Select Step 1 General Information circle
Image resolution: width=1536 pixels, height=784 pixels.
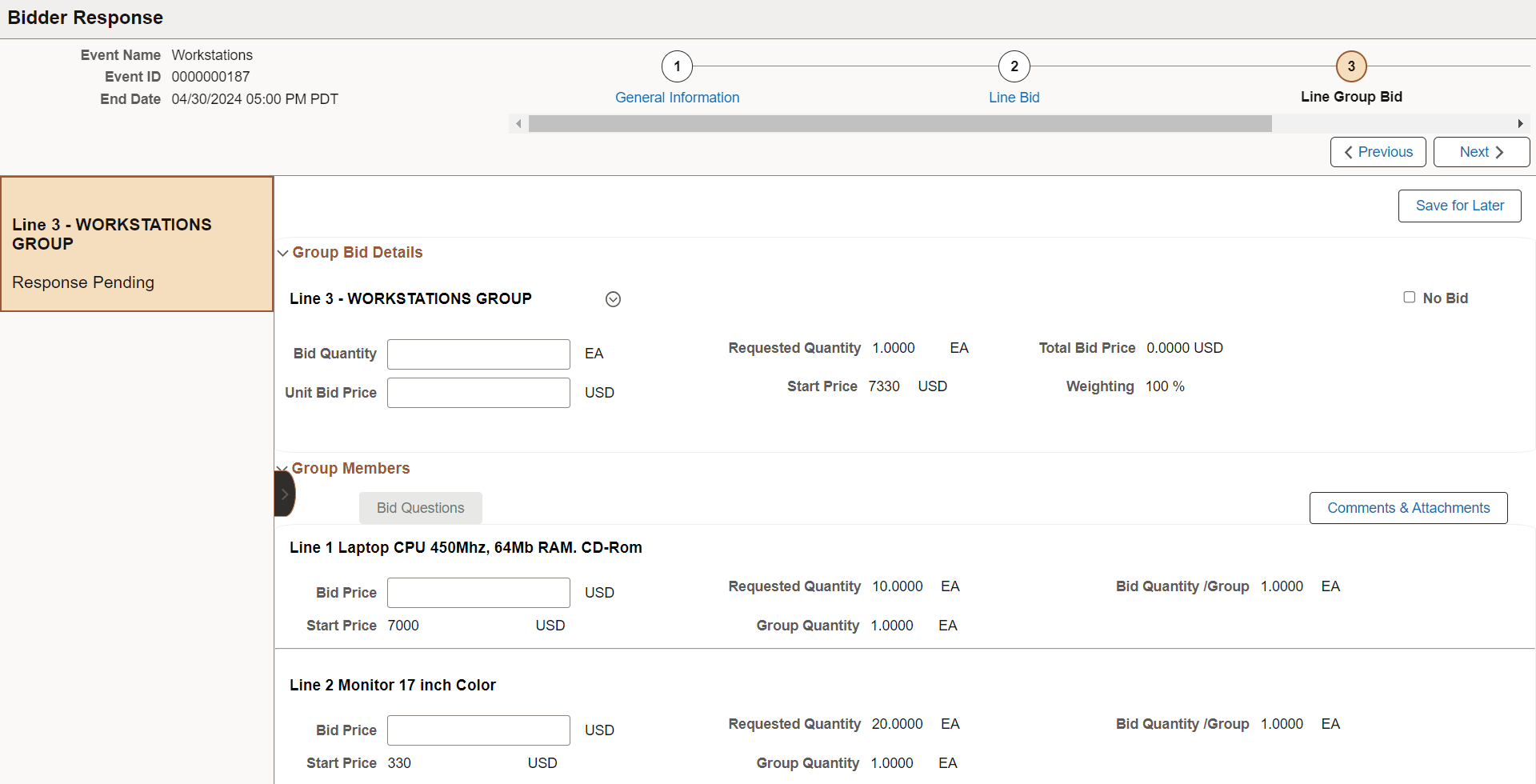677,66
